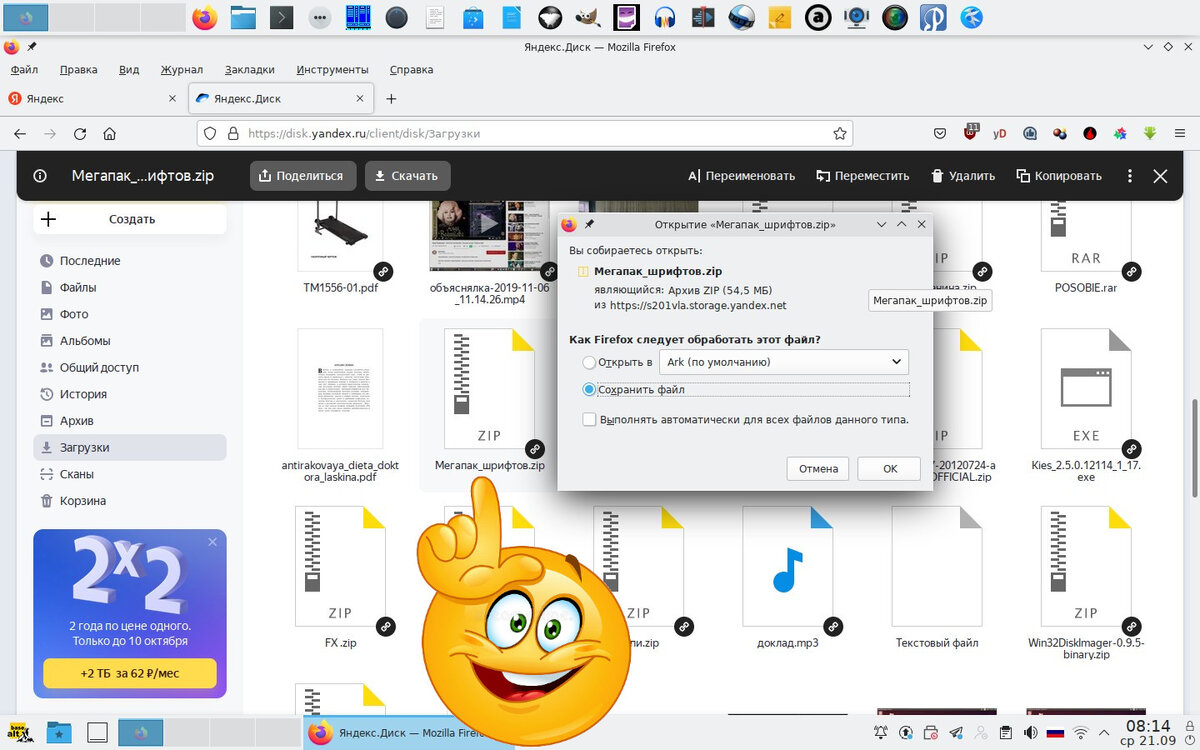Click Копировать in the action bar
The width and height of the screenshot is (1200, 750).
1059,175
